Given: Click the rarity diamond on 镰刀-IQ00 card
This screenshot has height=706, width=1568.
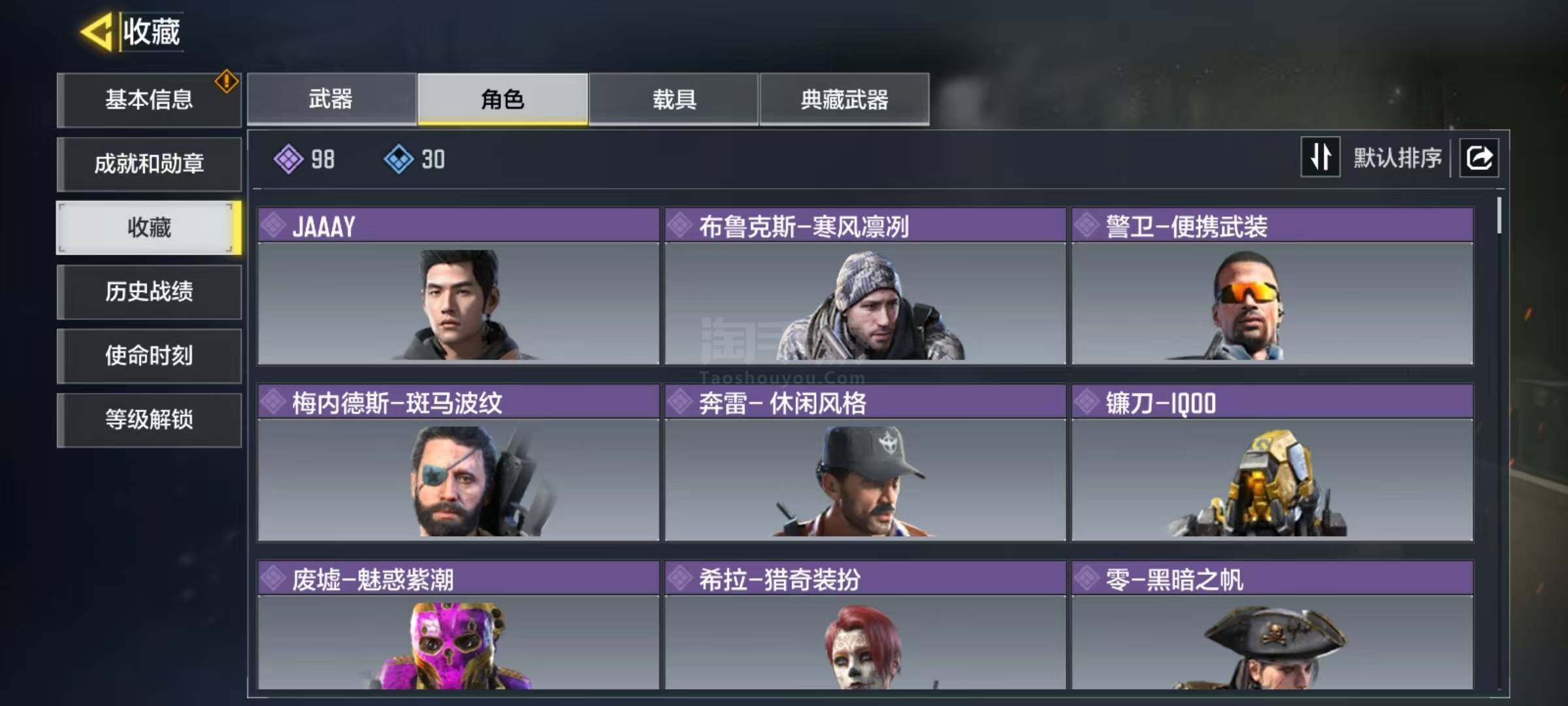Looking at the screenshot, I should coord(1087,402).
